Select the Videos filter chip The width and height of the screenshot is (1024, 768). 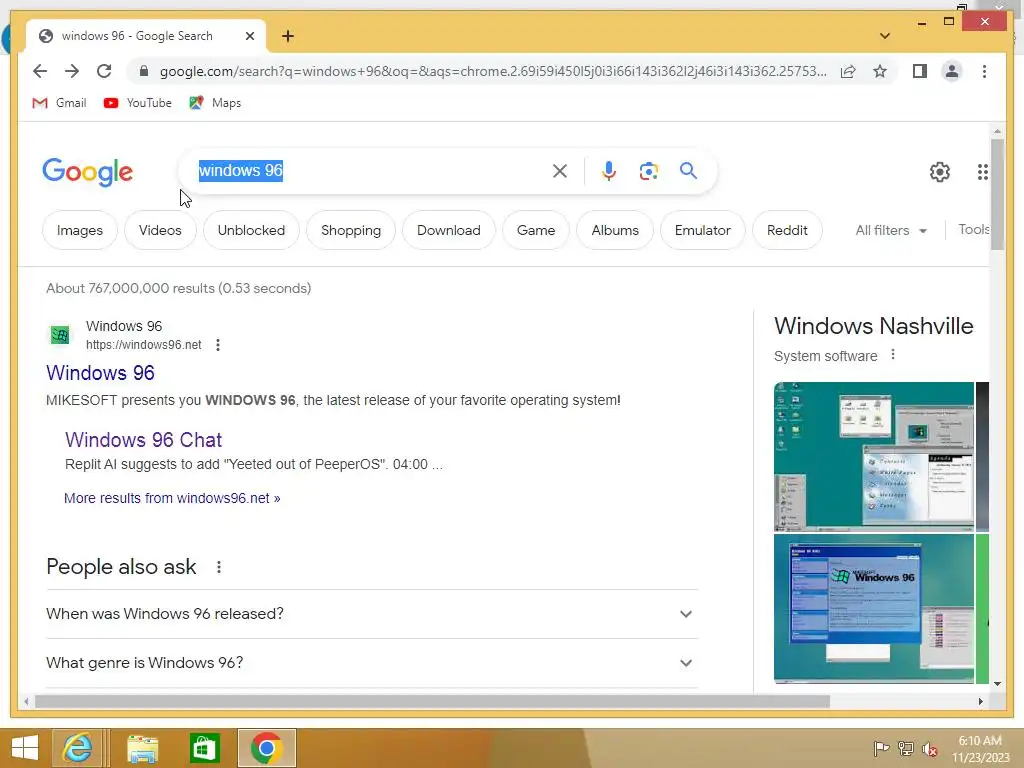click(x=160, y=230)
